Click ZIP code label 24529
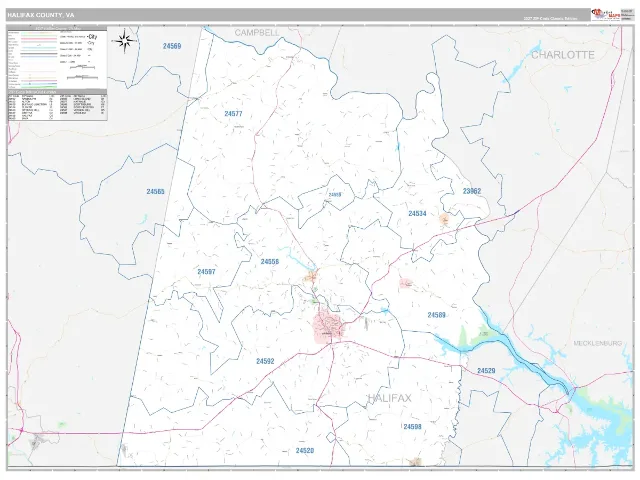The width and height of the screenshot is (640, 480). click(486, 371)
